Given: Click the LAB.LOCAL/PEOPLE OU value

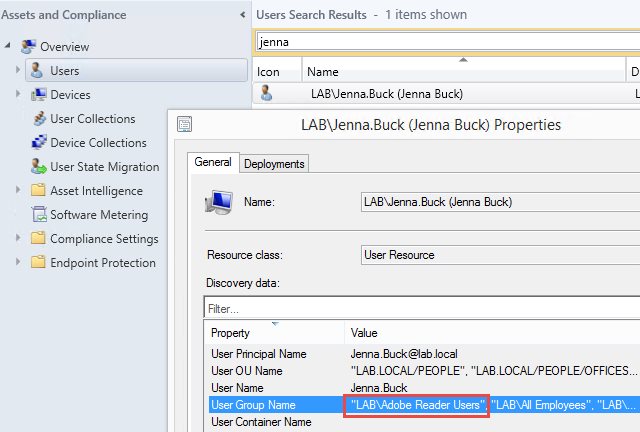Looking at the screenshot, I should click(x=409, y=371).
